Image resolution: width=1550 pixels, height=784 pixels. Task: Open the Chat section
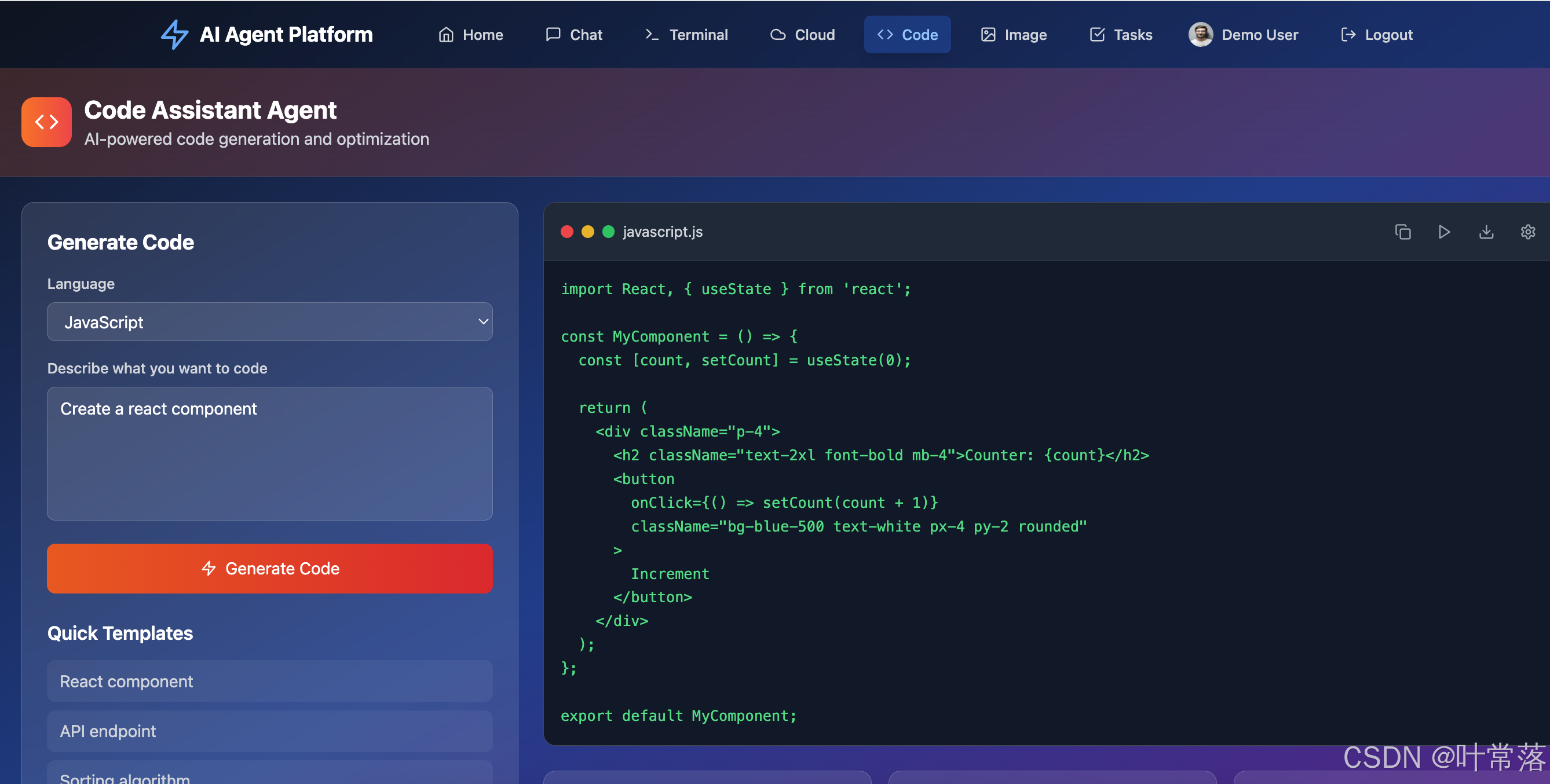coord(574,35)
